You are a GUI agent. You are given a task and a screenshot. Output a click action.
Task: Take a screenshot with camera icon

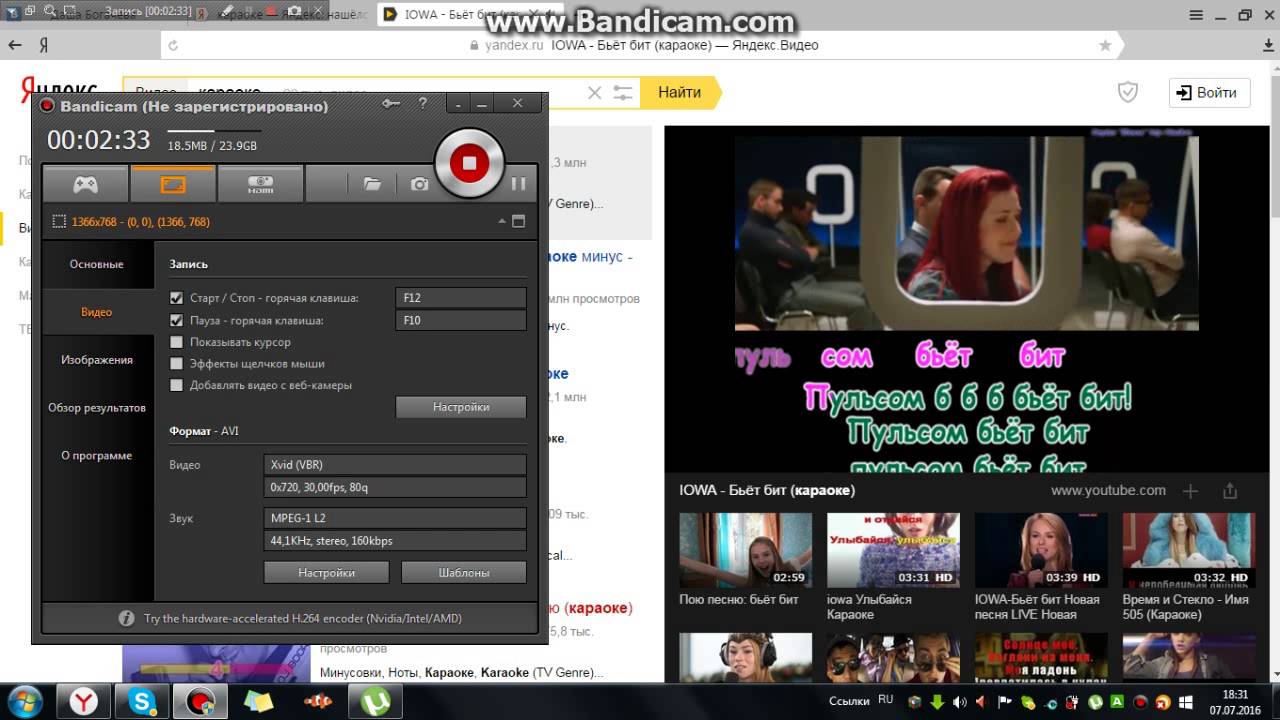pos(419,184)
